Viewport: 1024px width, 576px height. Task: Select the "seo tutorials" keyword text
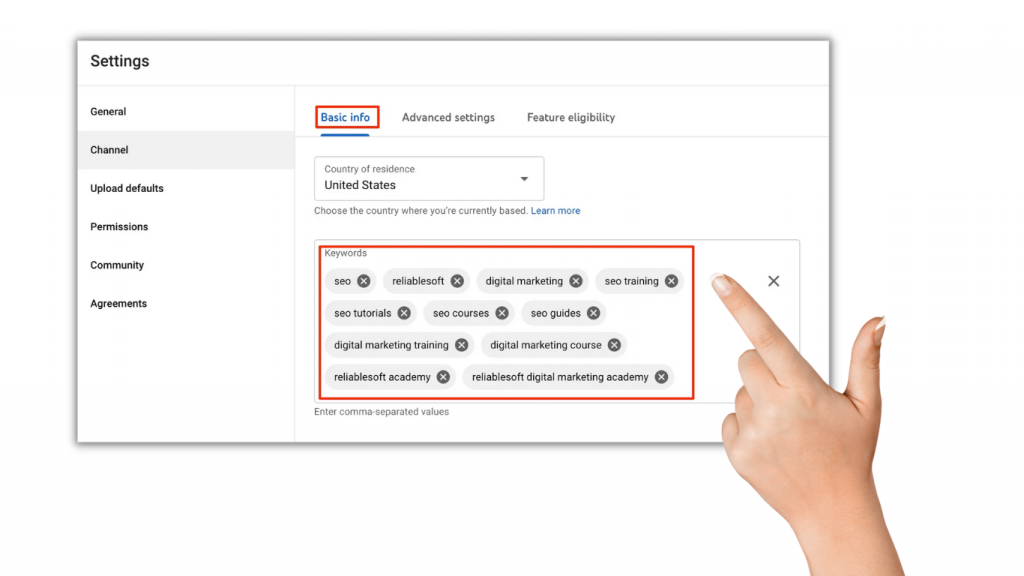pos(362,313)
